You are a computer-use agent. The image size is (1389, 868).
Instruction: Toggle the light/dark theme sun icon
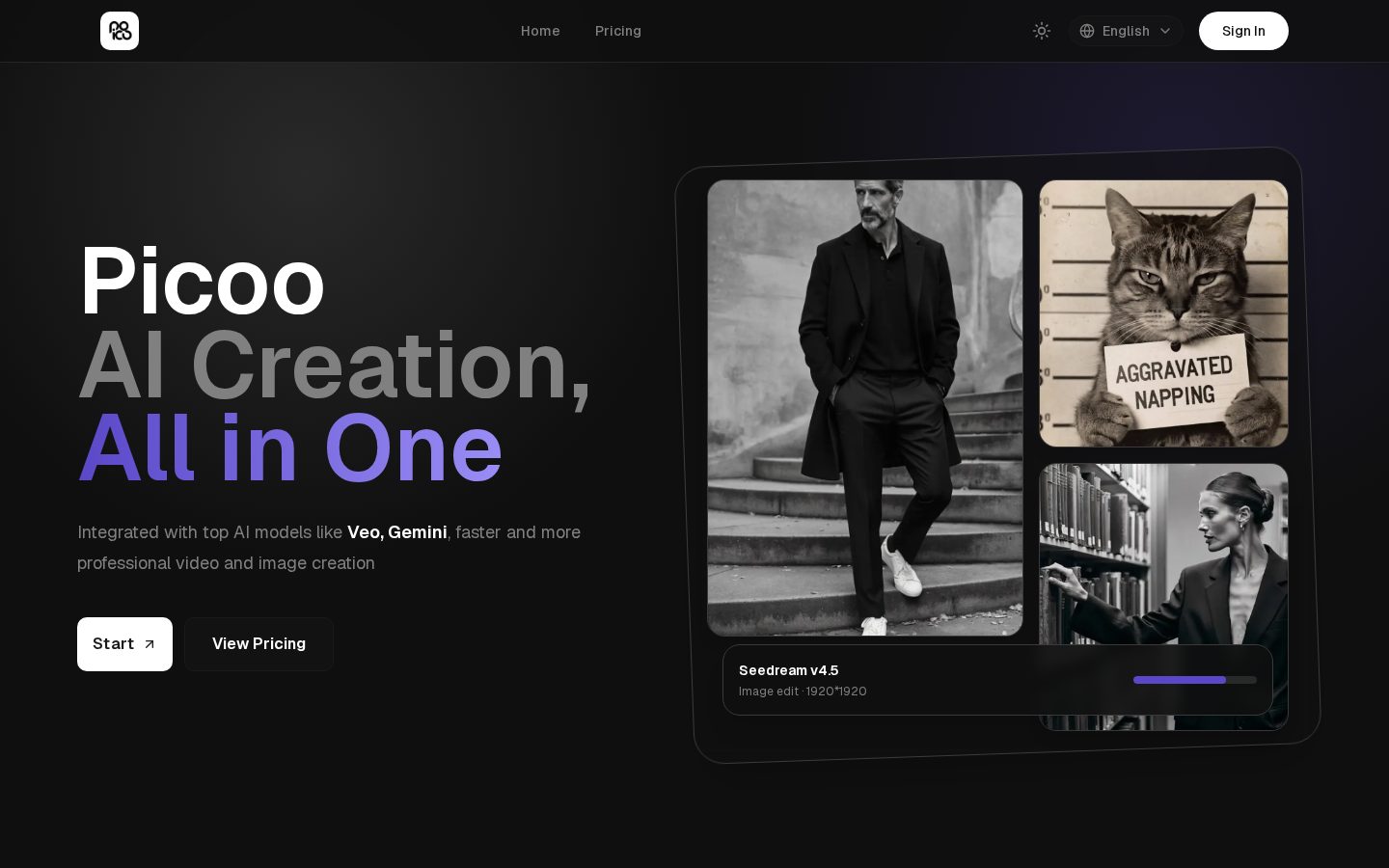coord(1042,31)
